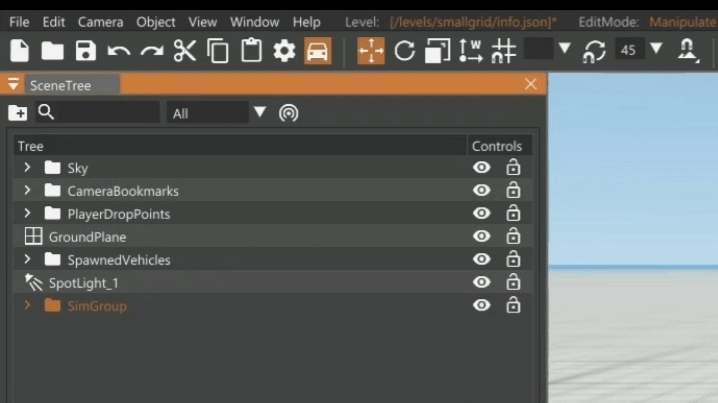Toggle rotation snapping magnet icon
This screenshot has height=403, width=718.
click(594, 50)
